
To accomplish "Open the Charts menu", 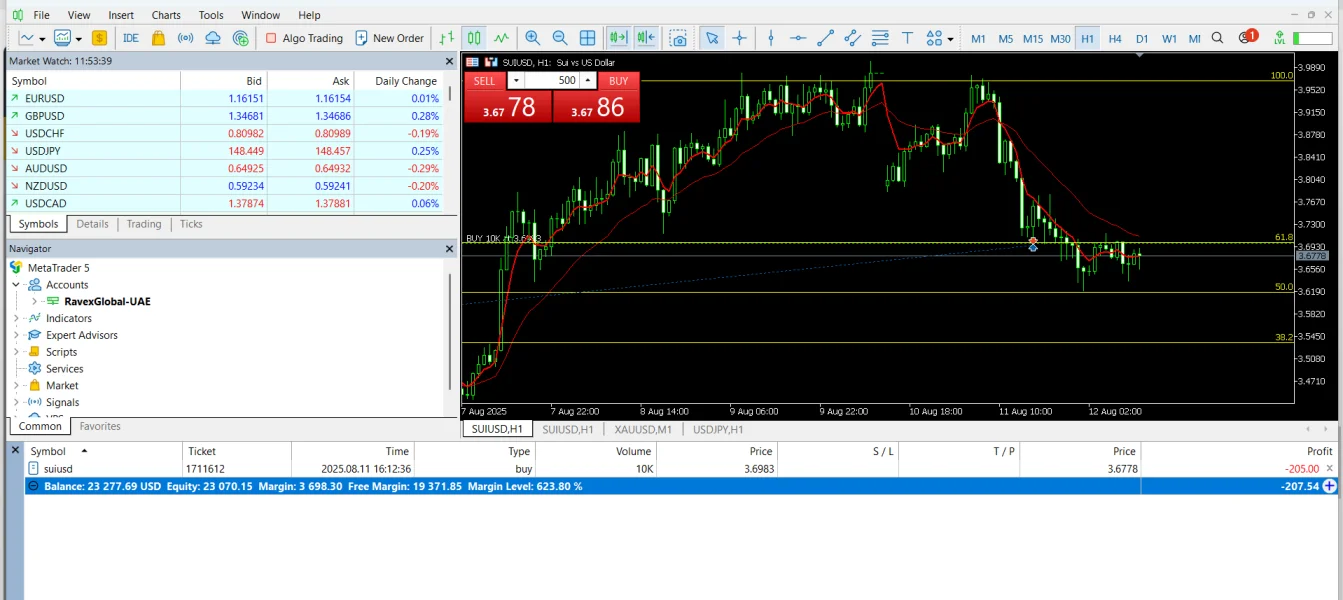I will click(x=166, y=15).
